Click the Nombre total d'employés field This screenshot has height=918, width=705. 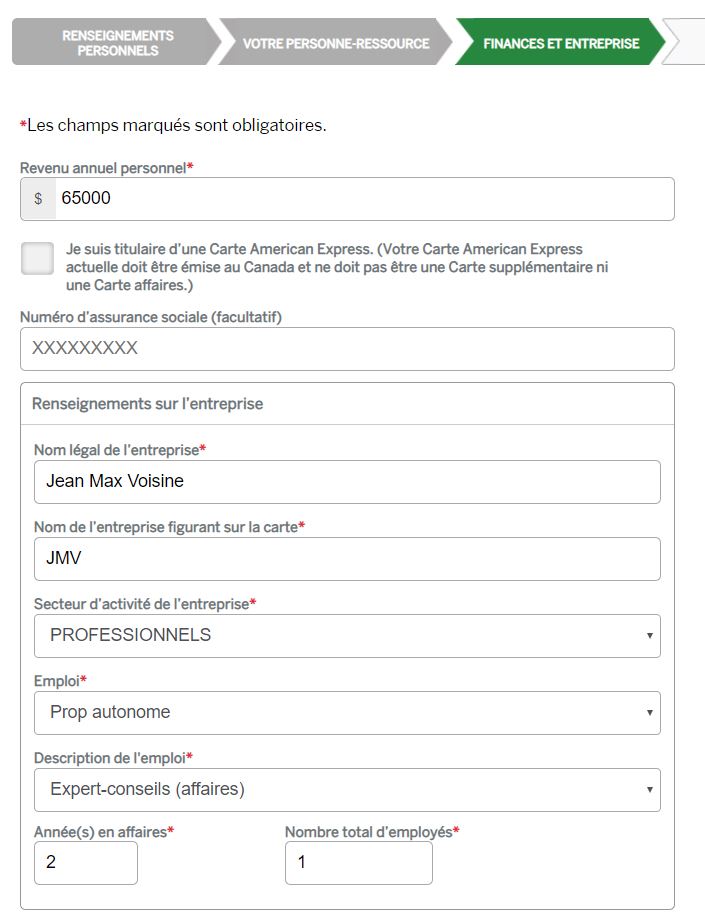click(x=356, y=862)
